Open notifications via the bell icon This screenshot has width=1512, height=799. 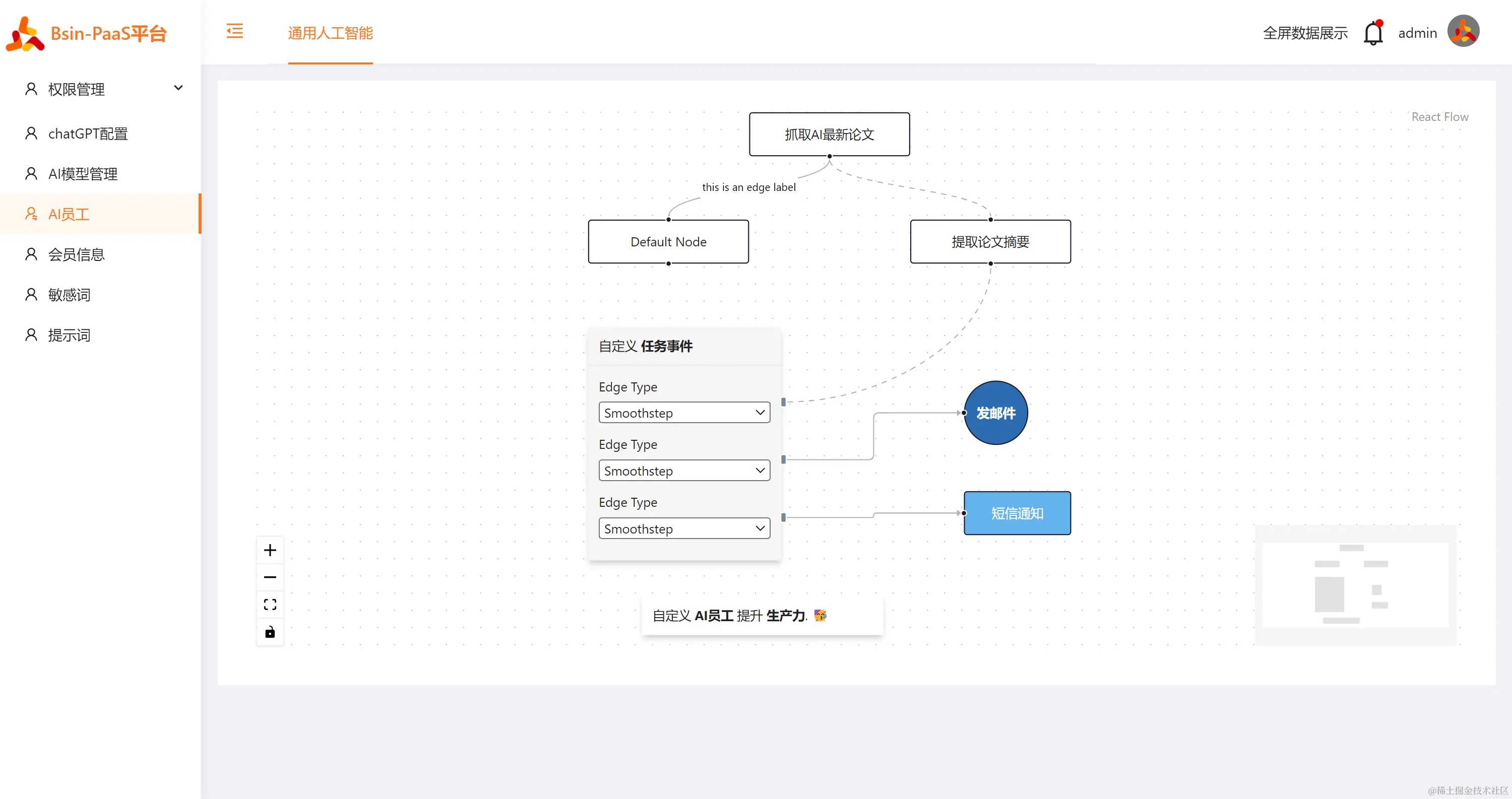coord(1373,33)
